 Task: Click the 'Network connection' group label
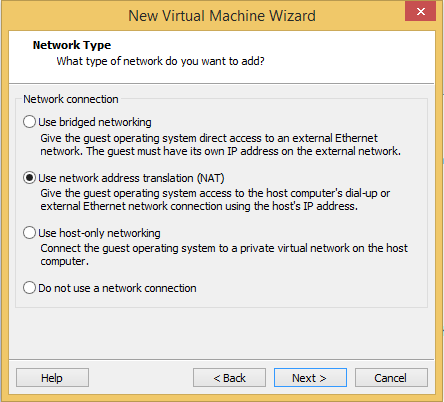[71, 99]
